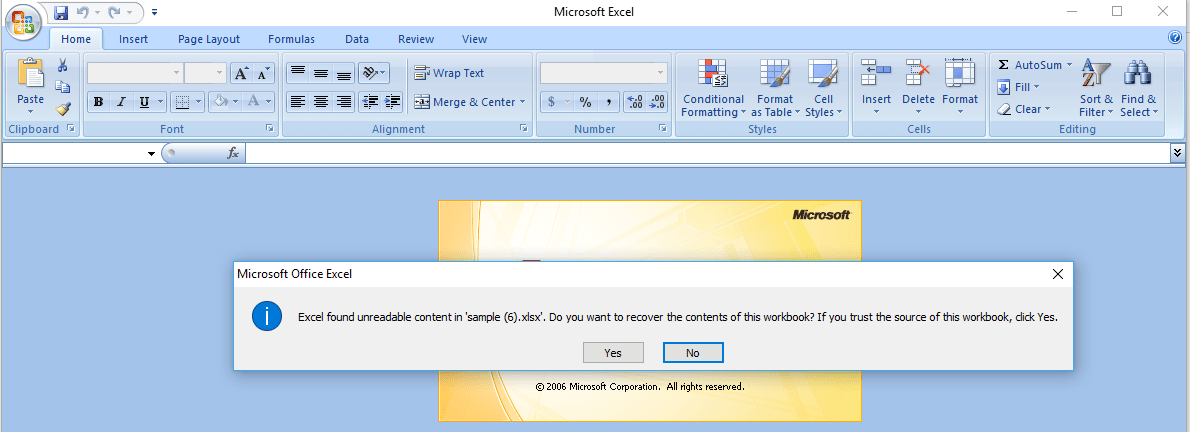Screen dimensions: 1190x432
Task: Open Cell Styles gallery
Action: (x=823, y=88)
